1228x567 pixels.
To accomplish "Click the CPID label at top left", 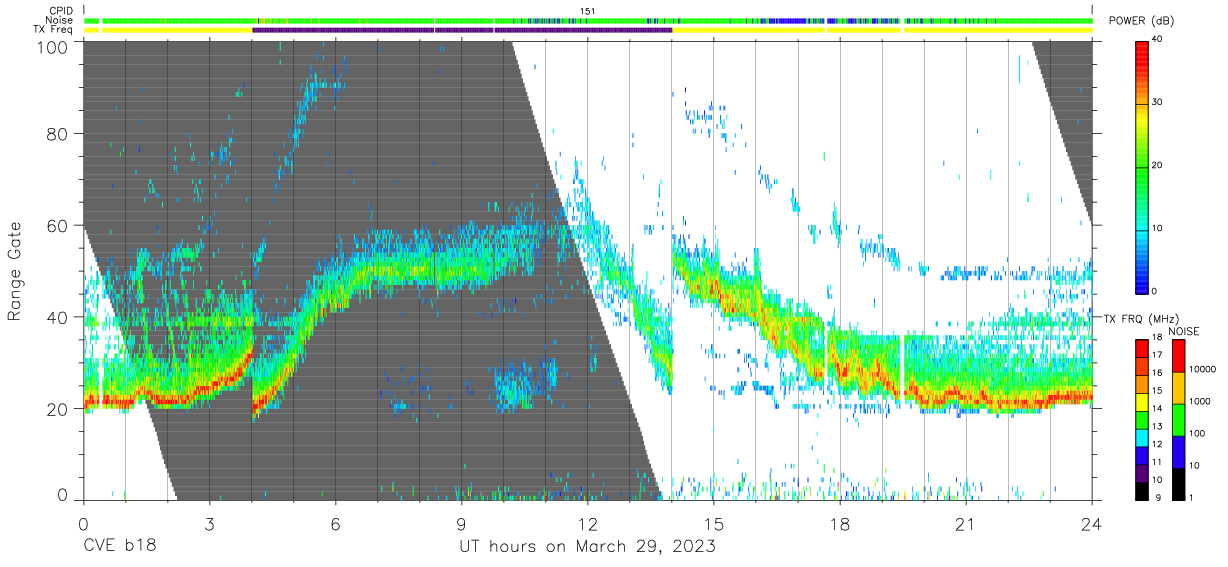I will (62, 11).
